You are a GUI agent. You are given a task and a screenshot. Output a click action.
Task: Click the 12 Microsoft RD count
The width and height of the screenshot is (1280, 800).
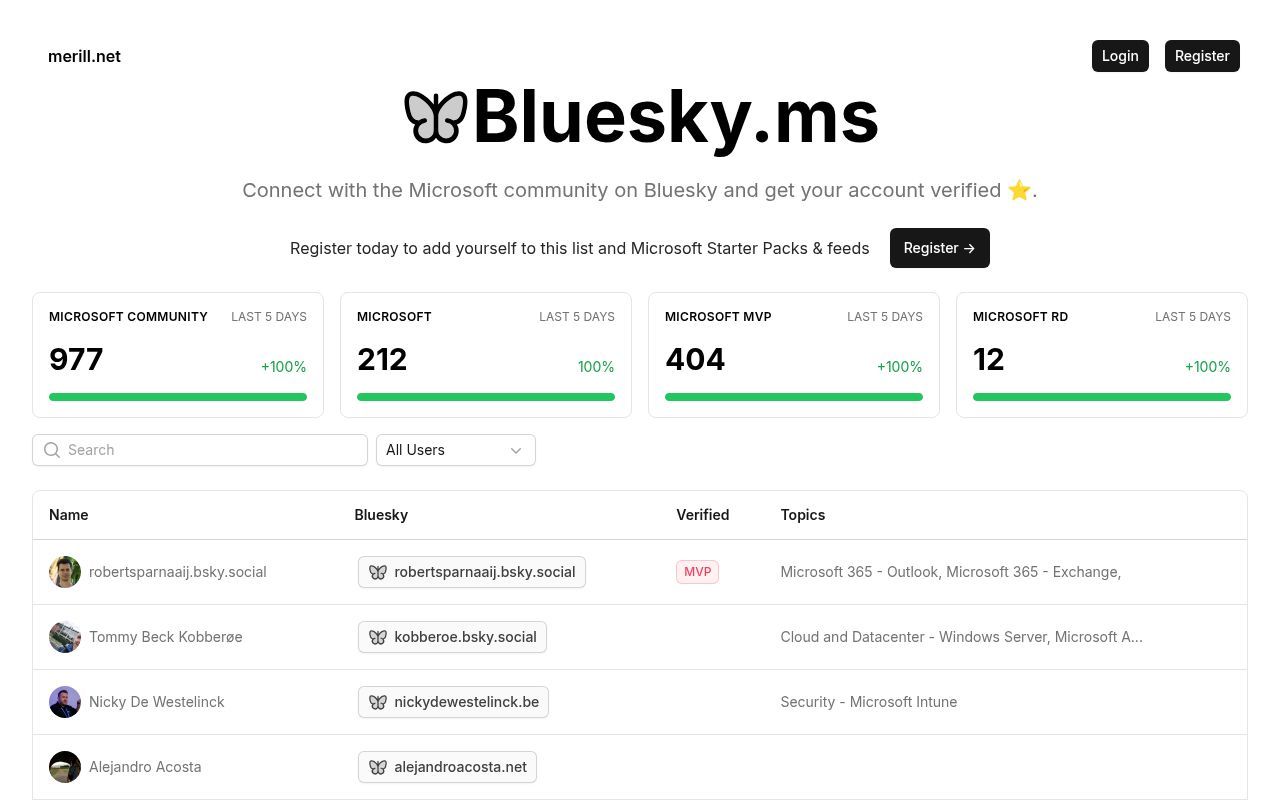click(989, 360)
